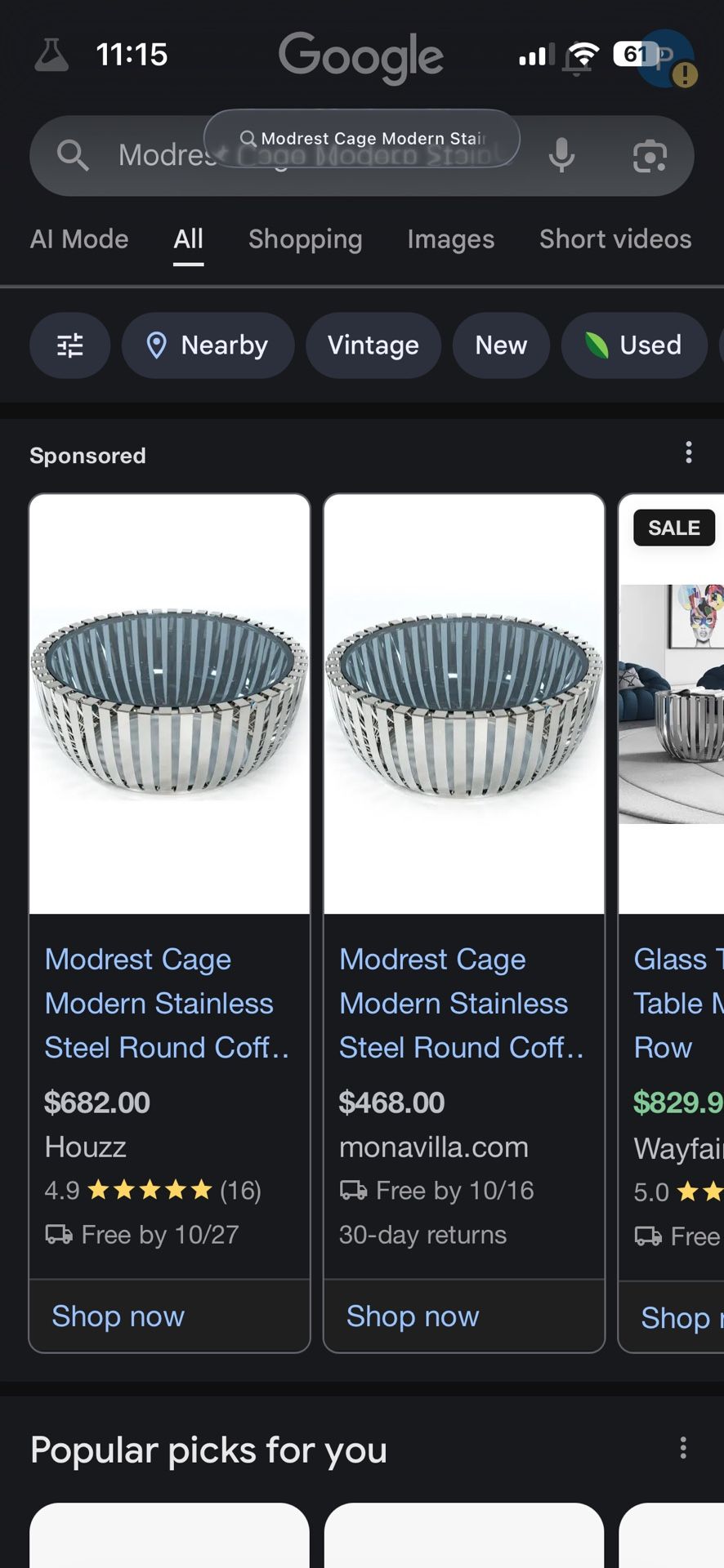Open Popular picks three-dot menu

click(683, 1448)
